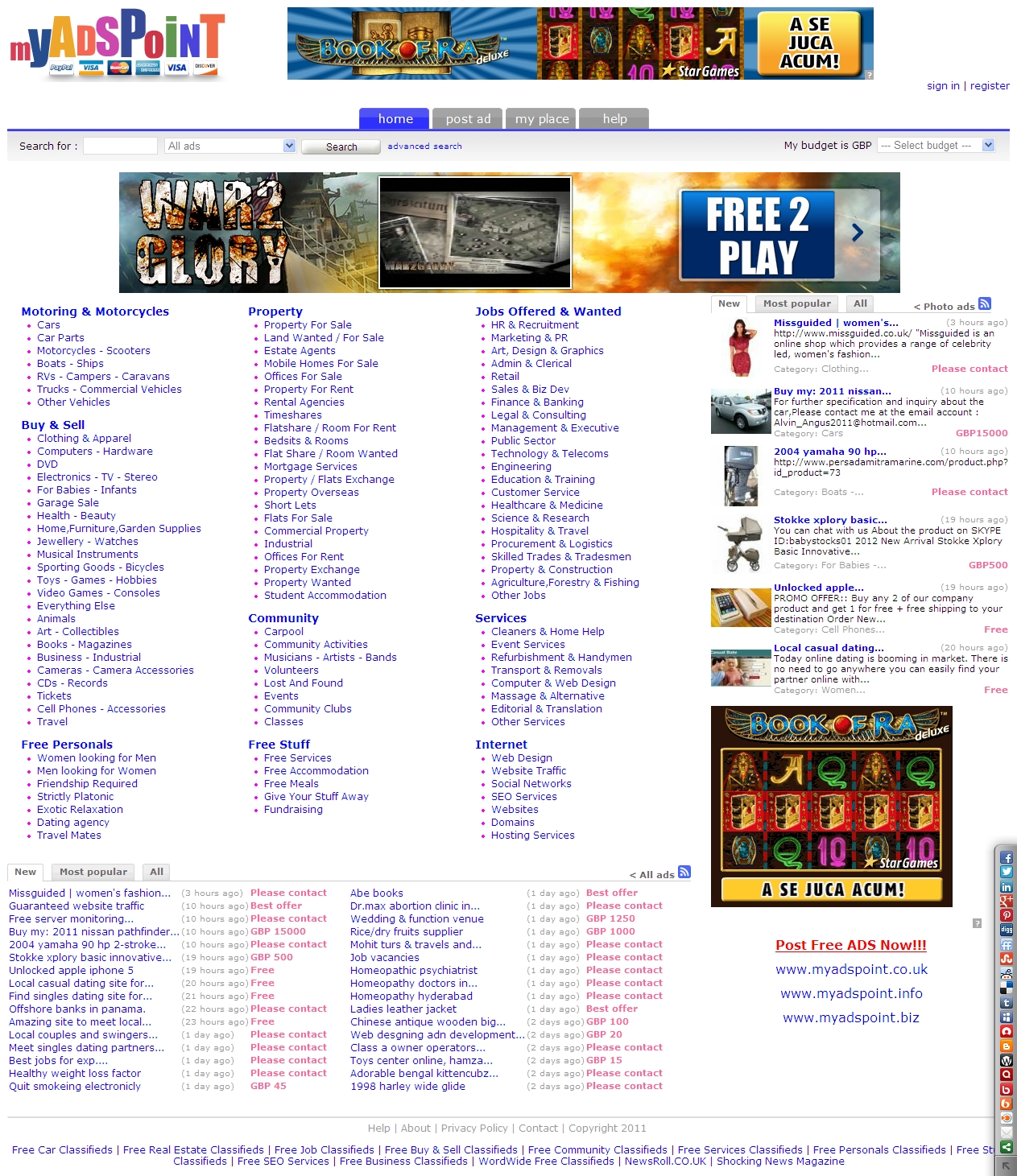
Task: Open the help tab
Action: pos(614,118)
